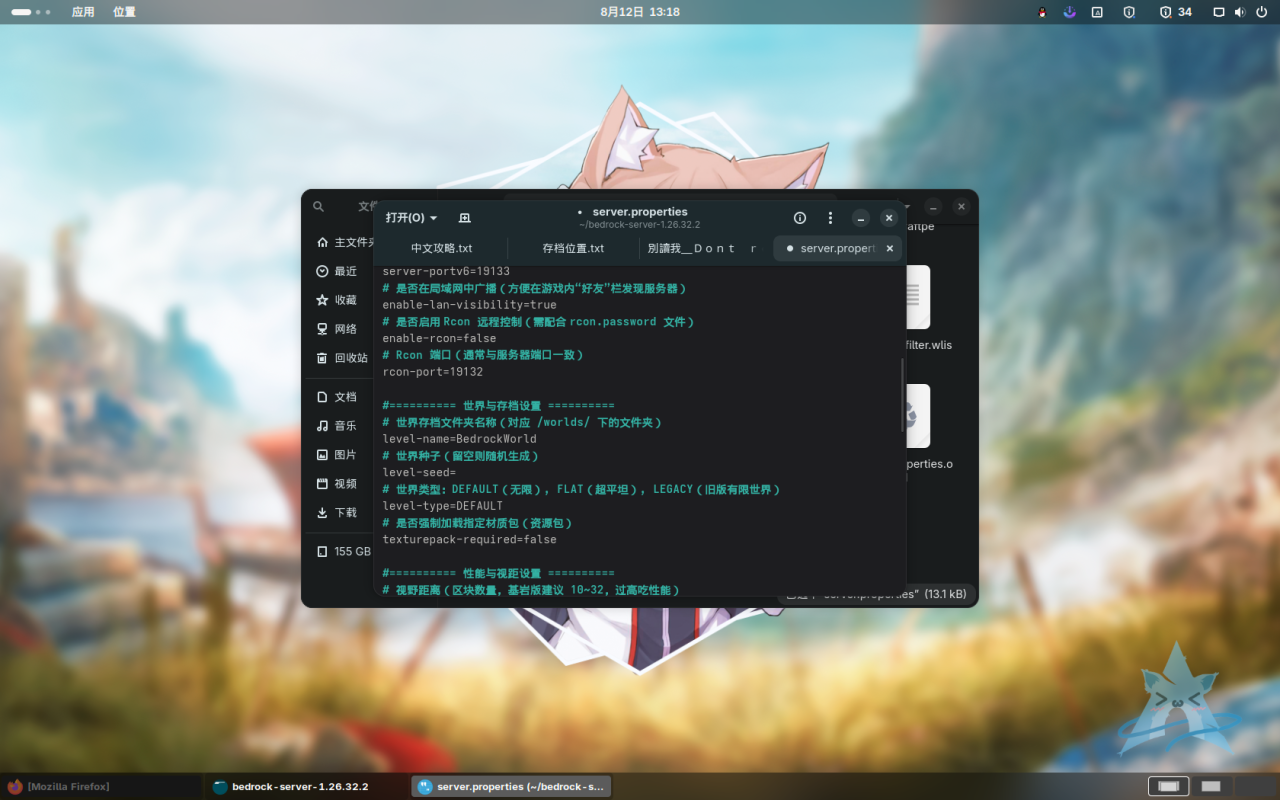This screenshot has height=800, width=1280.
Task: Open Downloads (下载) folder in sidebar
Action: point(337,513)
